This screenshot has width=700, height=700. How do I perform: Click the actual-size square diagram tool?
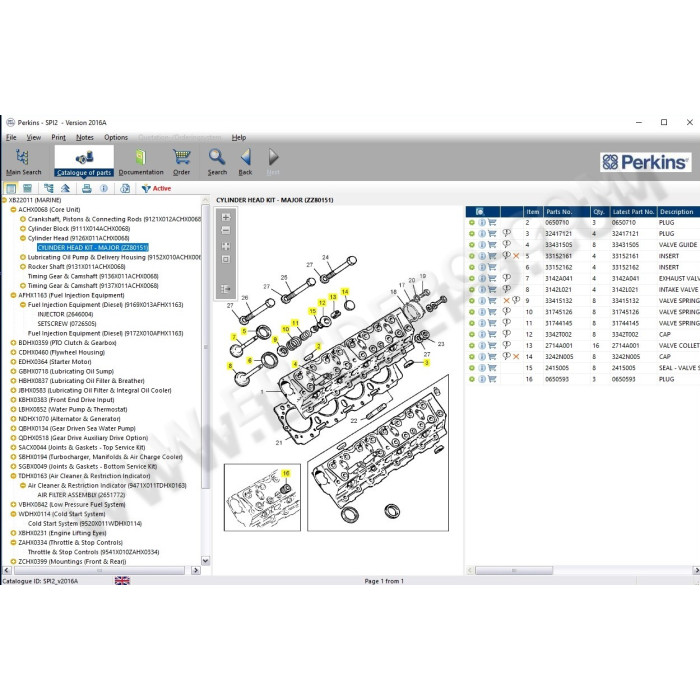point(226,259)
